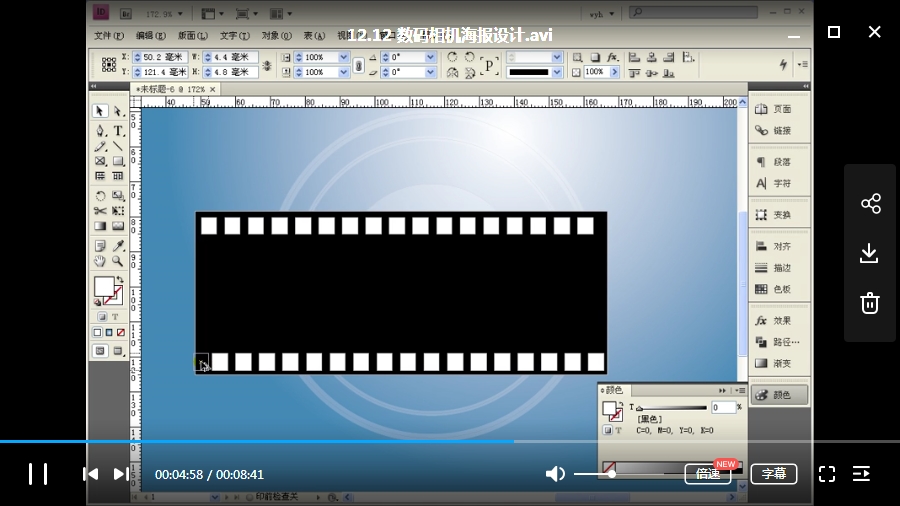900x506 pixels.
Task: Open the 编辑(E) menu
Action: [x=151, y=36]
